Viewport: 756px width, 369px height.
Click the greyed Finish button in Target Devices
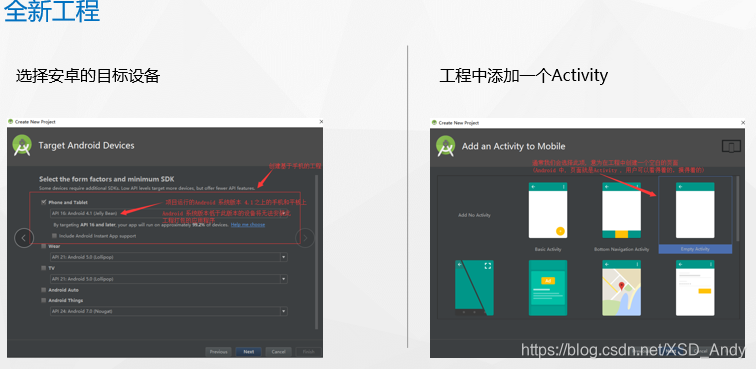point(309,352)
